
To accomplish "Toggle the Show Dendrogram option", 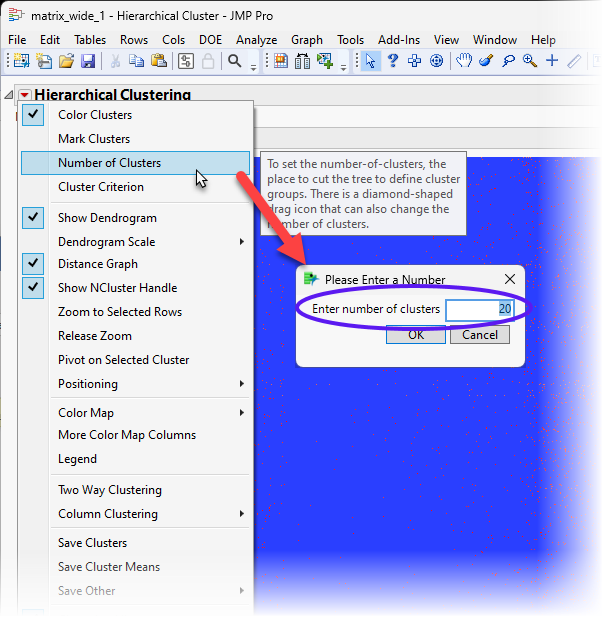I will click(x=33, y=218).
